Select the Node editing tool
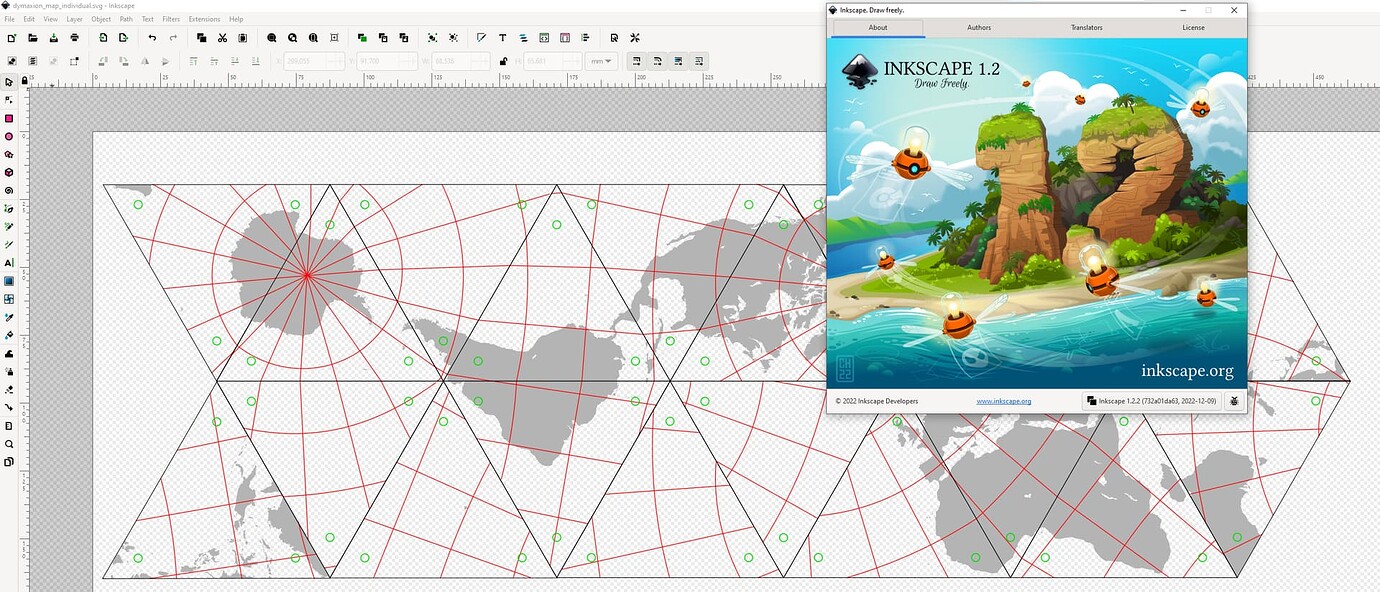The height and width of the screenshot is (592, 1380). click(10, 99)
